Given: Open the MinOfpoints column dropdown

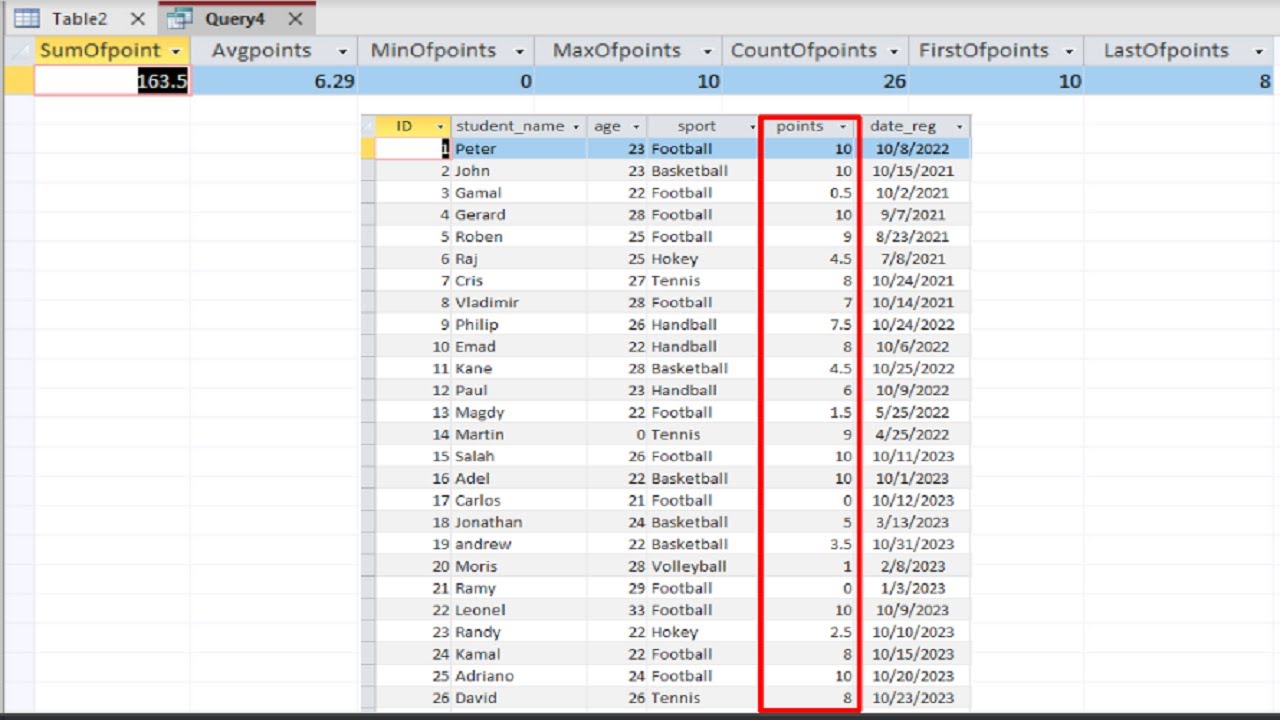Looking at the screenshot, I should 519,51.
